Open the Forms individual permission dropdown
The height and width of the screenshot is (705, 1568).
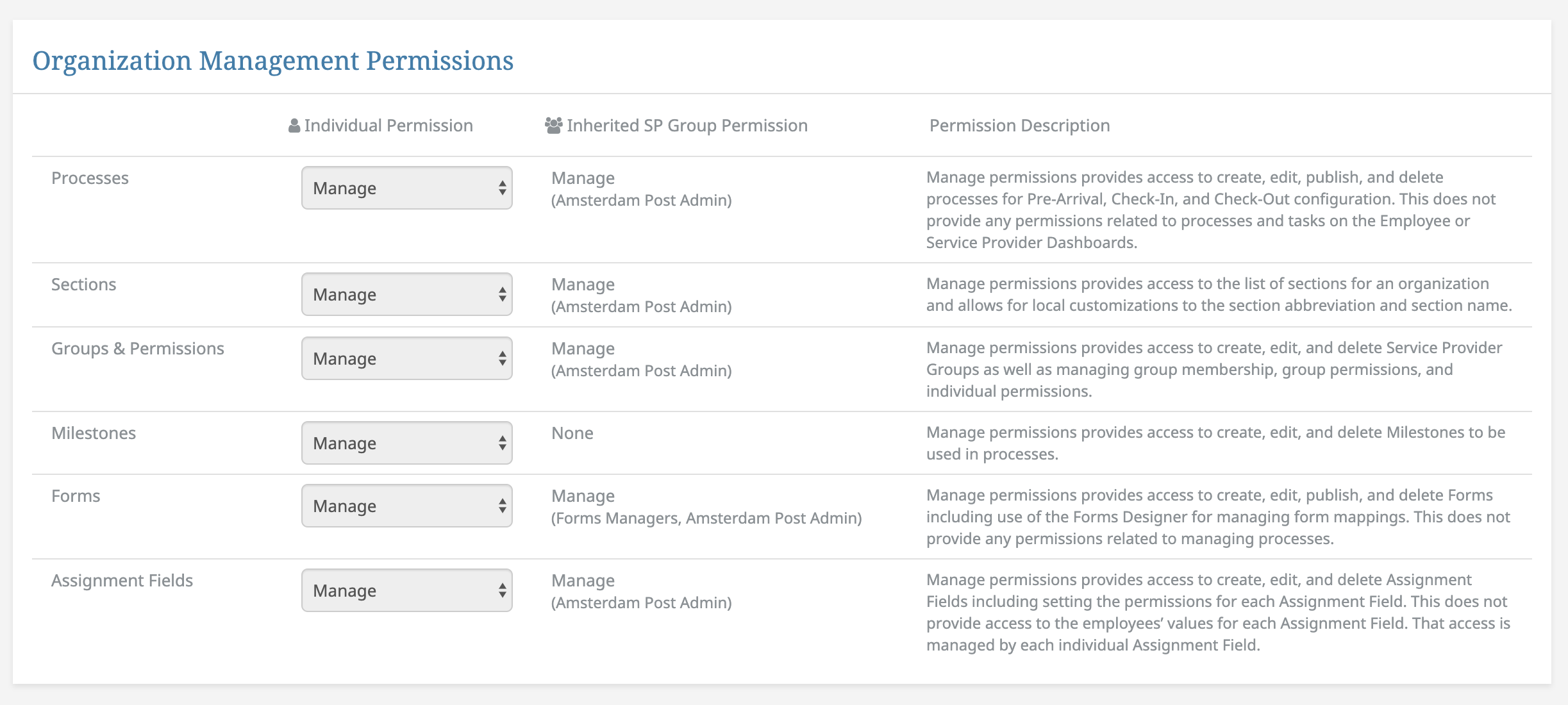coord(407,506)
